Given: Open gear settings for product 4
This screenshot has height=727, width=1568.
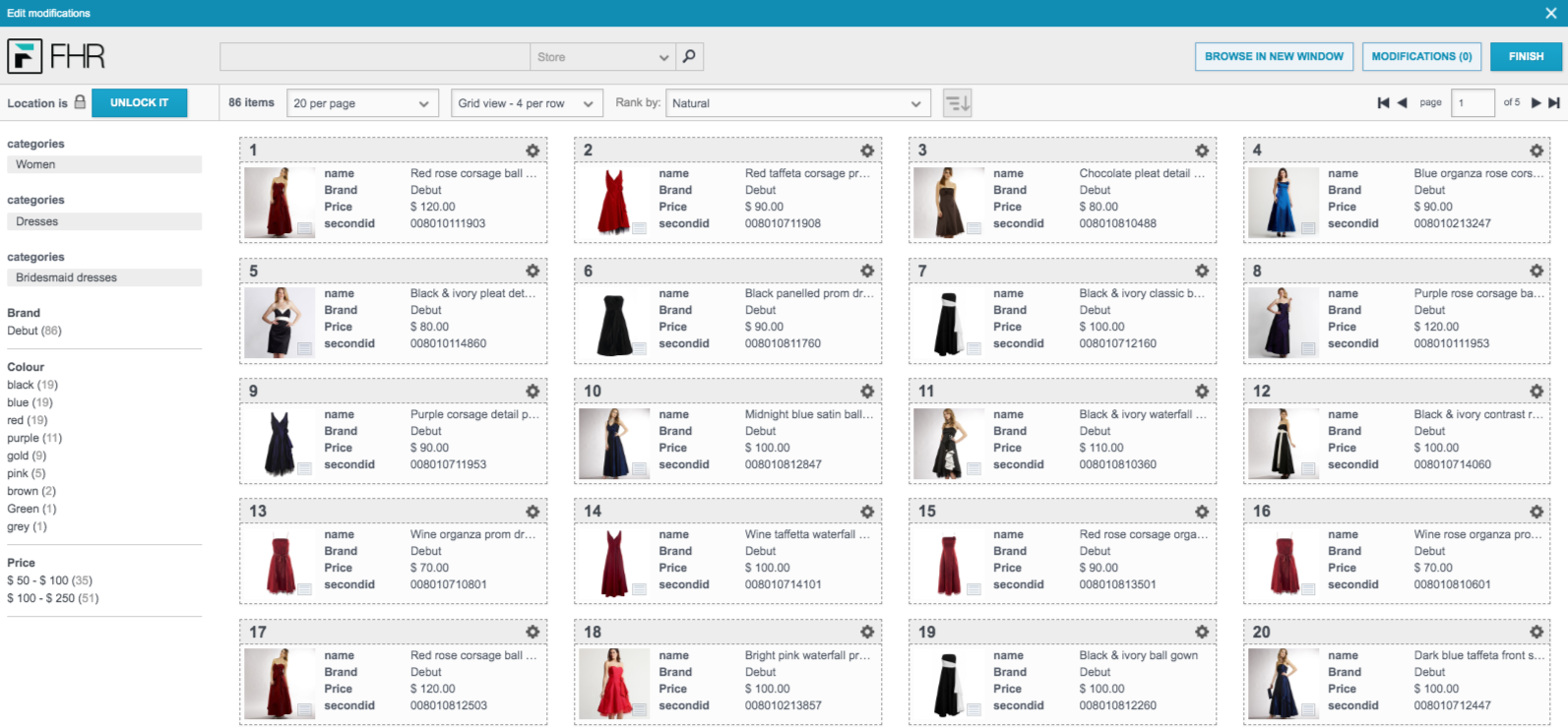Looking at the screenshot, I should (1537, 151).
